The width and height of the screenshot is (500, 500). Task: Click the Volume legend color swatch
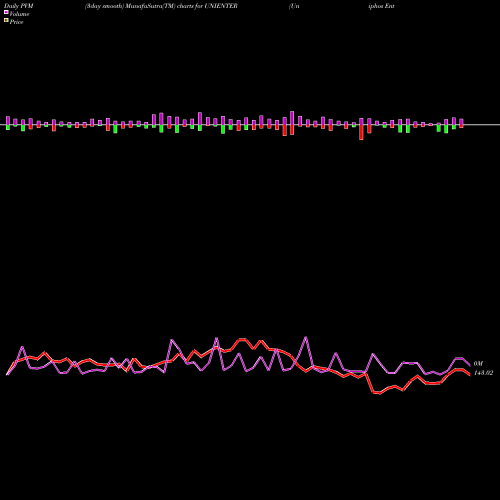(6, 13)
